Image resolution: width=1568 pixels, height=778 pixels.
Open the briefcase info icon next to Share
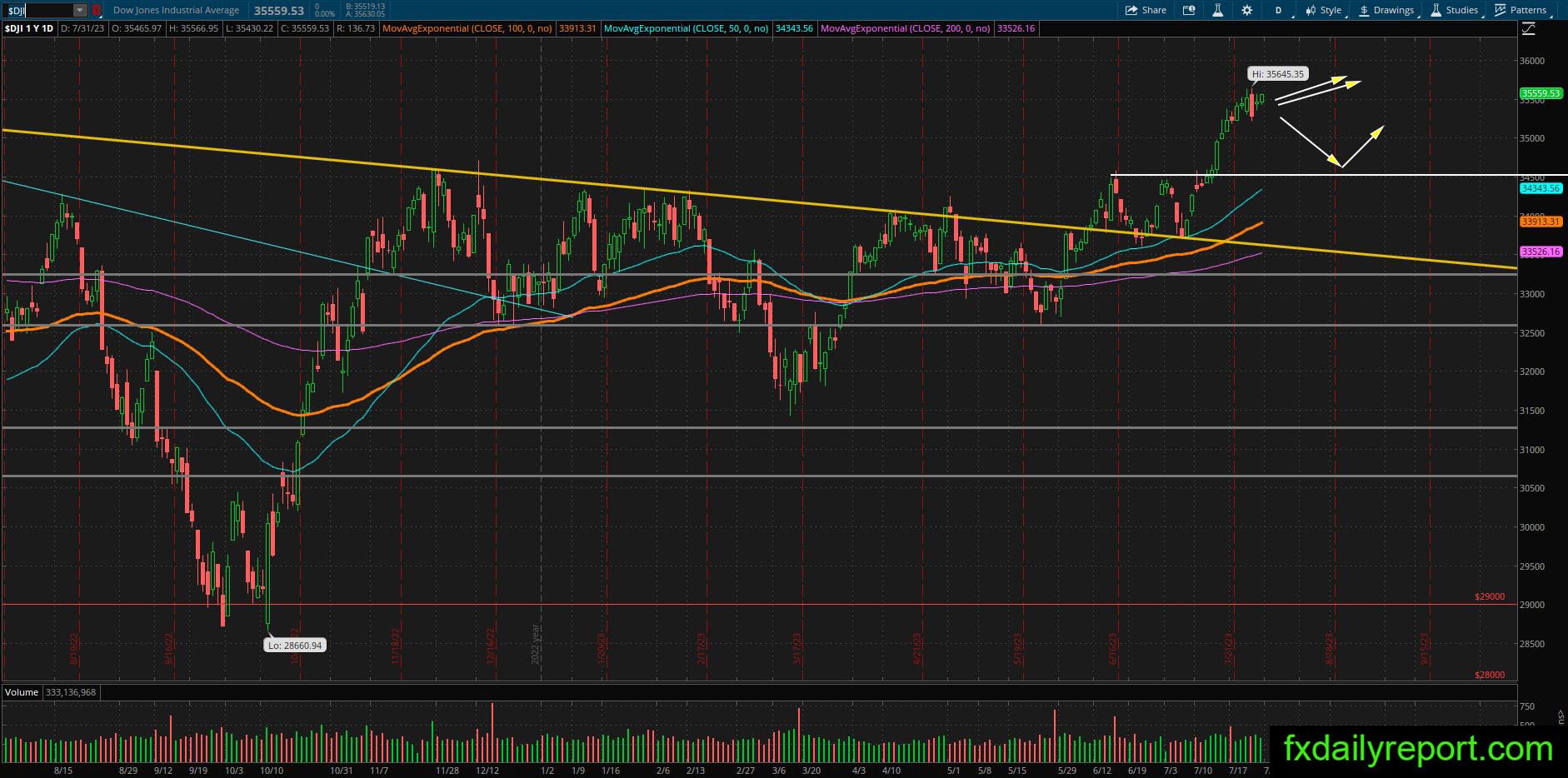coord(1189,10)
